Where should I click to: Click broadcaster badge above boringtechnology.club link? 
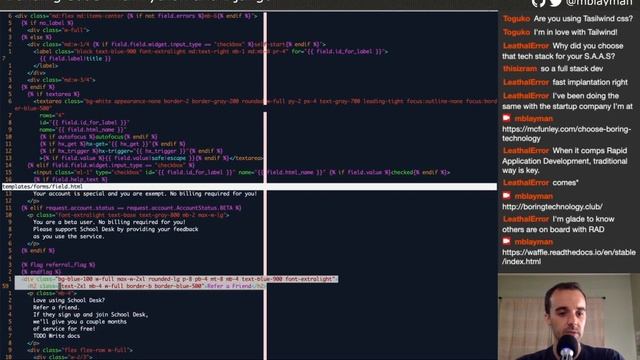click(507, 196)
